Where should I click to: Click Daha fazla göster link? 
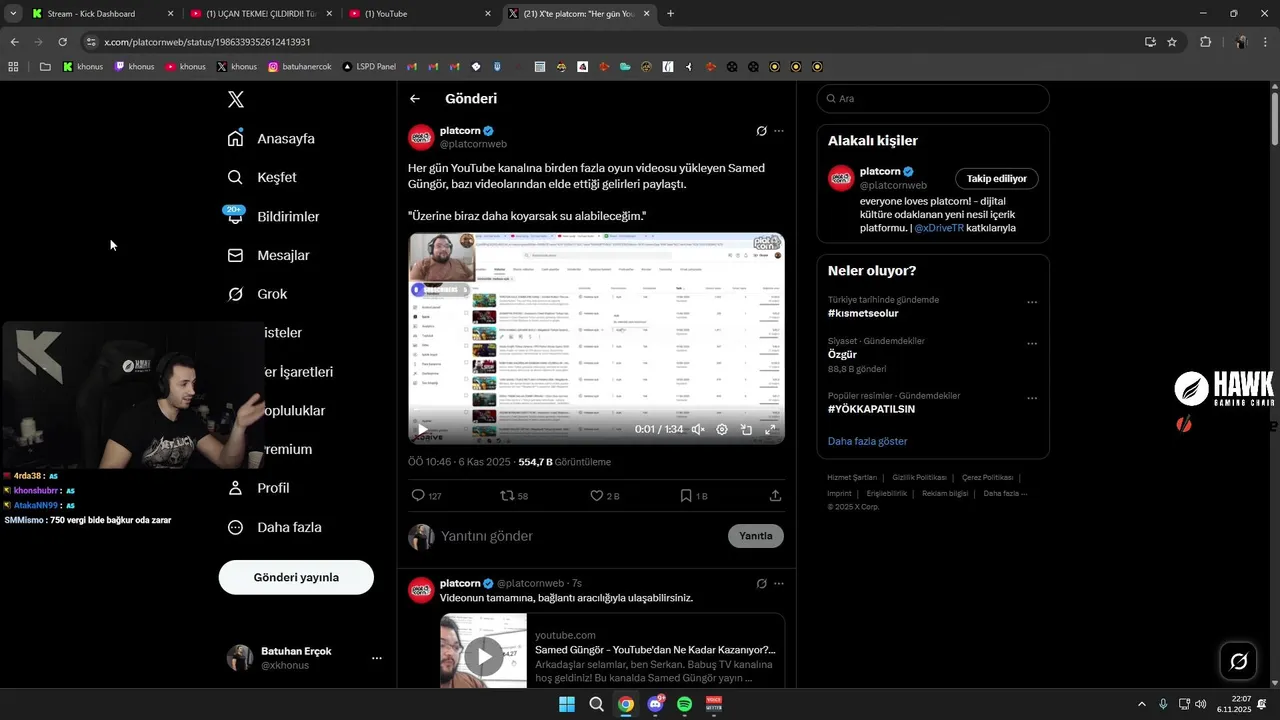tap(867, 441)
